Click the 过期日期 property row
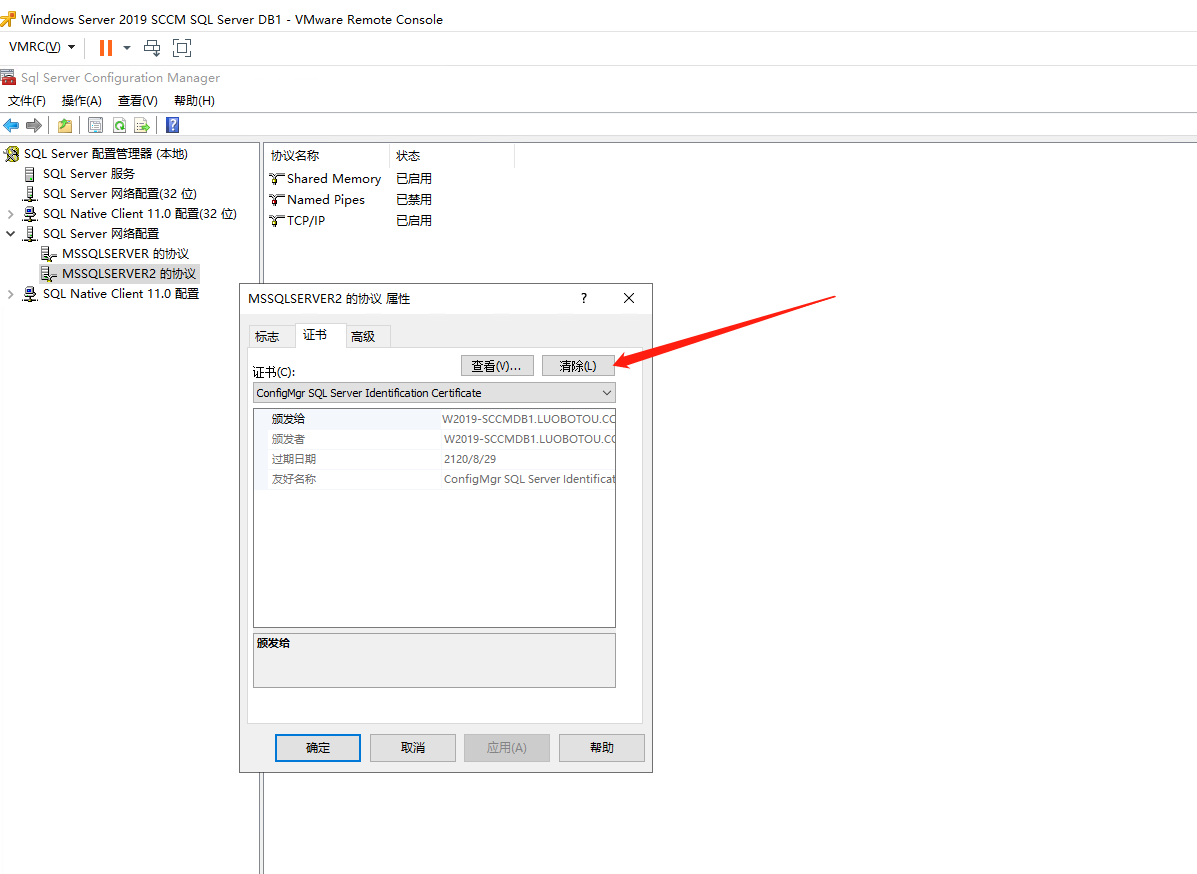1197x874 pixels. point(434,459)
